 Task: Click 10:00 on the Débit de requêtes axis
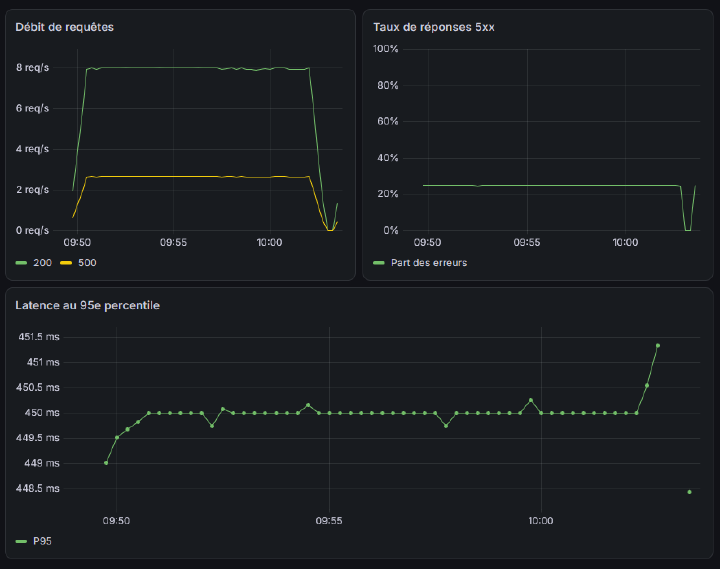(x=270, y=242)
